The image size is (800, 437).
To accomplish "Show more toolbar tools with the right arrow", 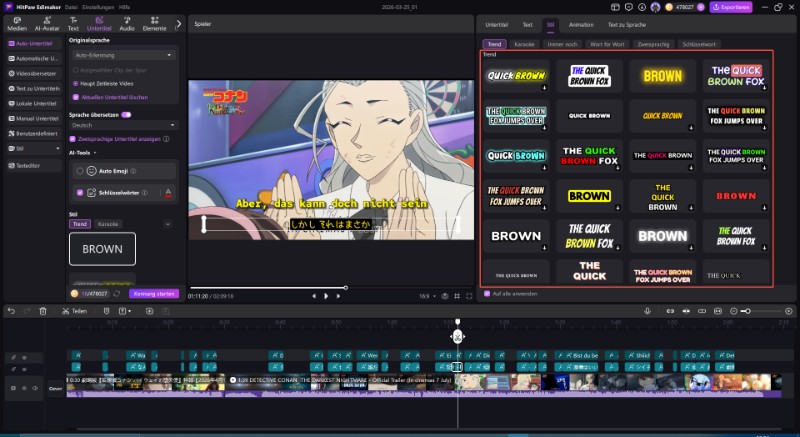I will click(179, 24).
